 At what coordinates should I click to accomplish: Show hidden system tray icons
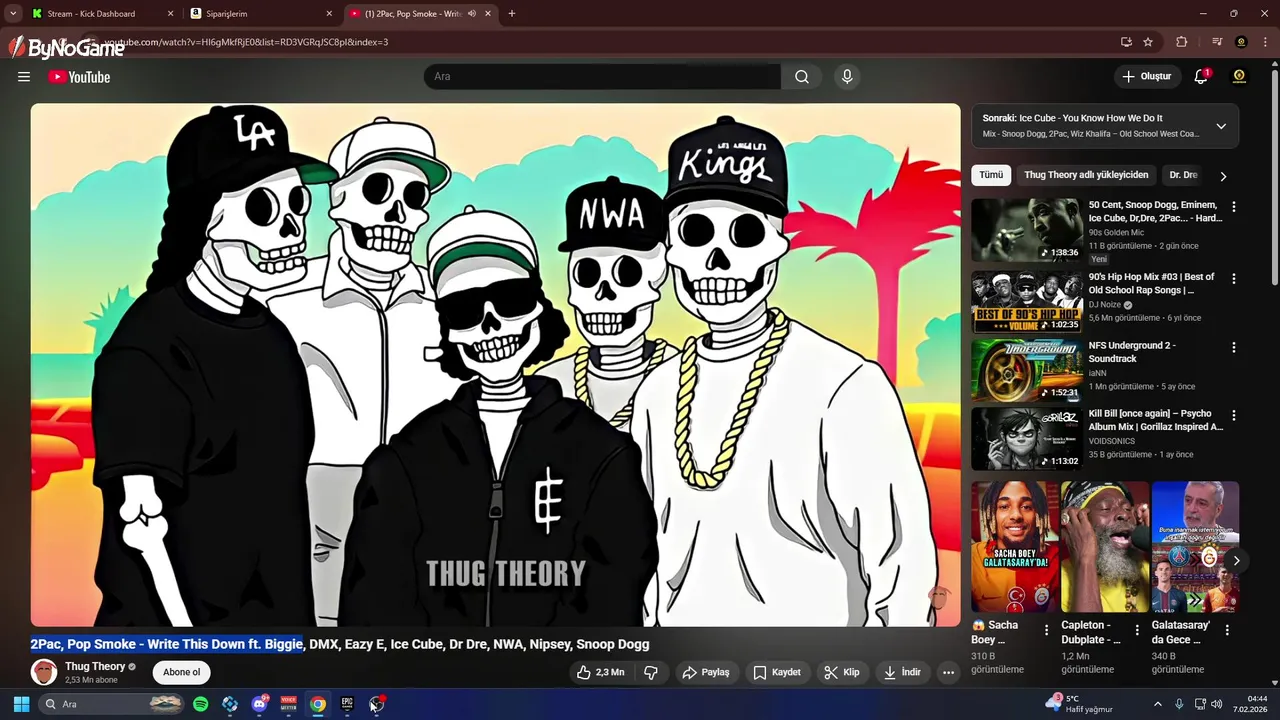coord(1158,704)
